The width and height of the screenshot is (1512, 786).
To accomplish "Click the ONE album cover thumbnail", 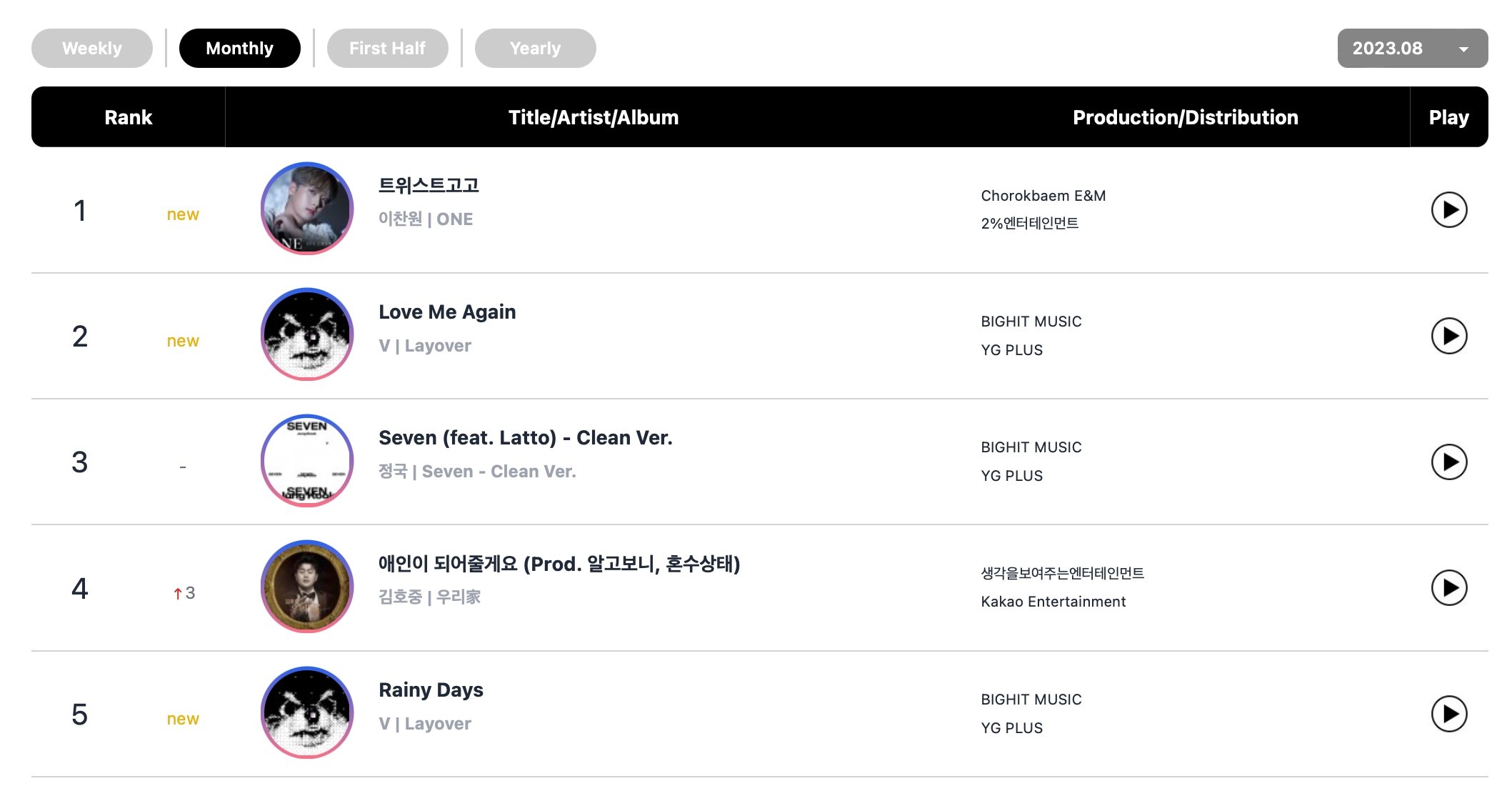I will (307, 209).
